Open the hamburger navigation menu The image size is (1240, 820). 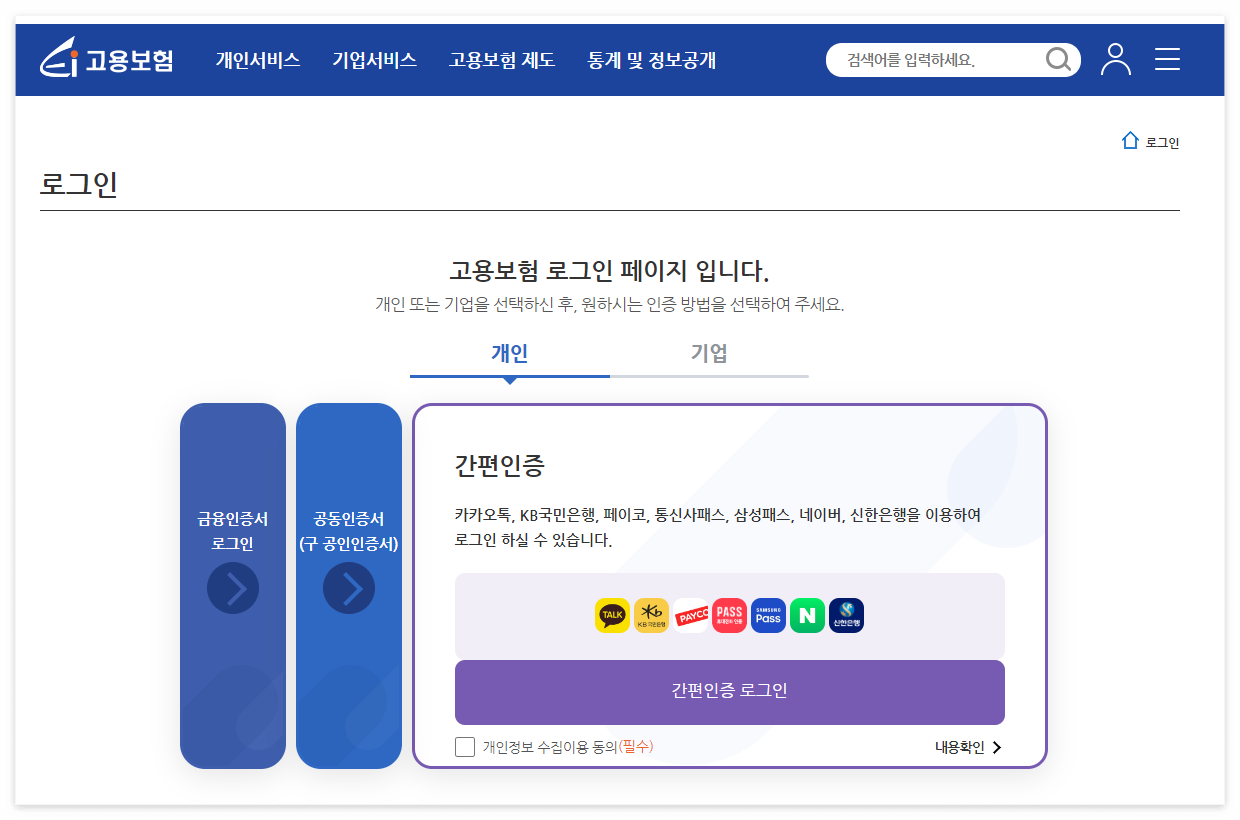pos(1167,60)
